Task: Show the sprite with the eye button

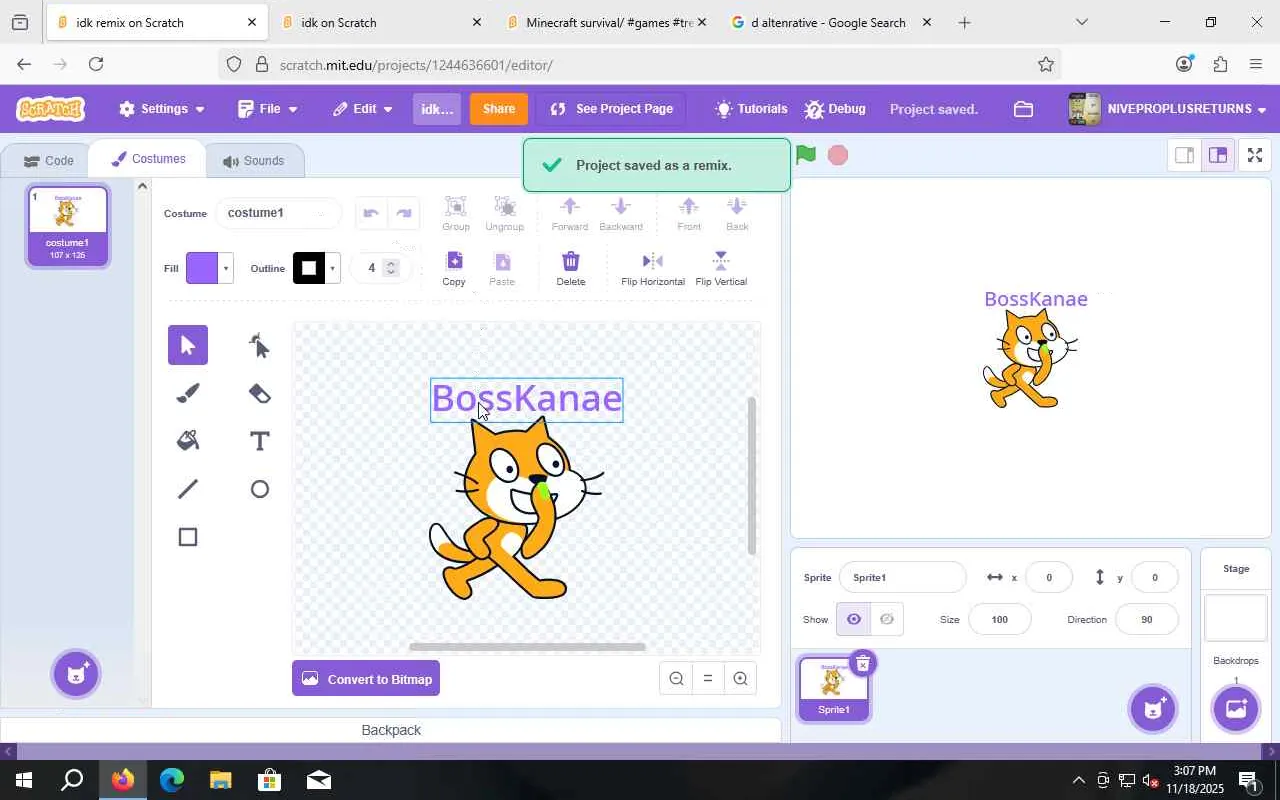Action: (853, 620)
